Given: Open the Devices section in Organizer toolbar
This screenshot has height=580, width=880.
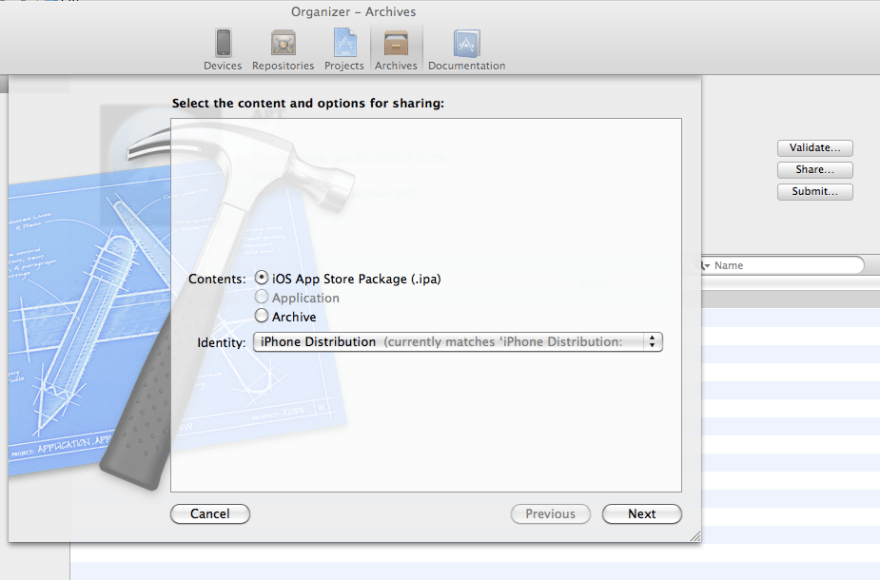Looking at the screenshot, I should coord(222,49).
